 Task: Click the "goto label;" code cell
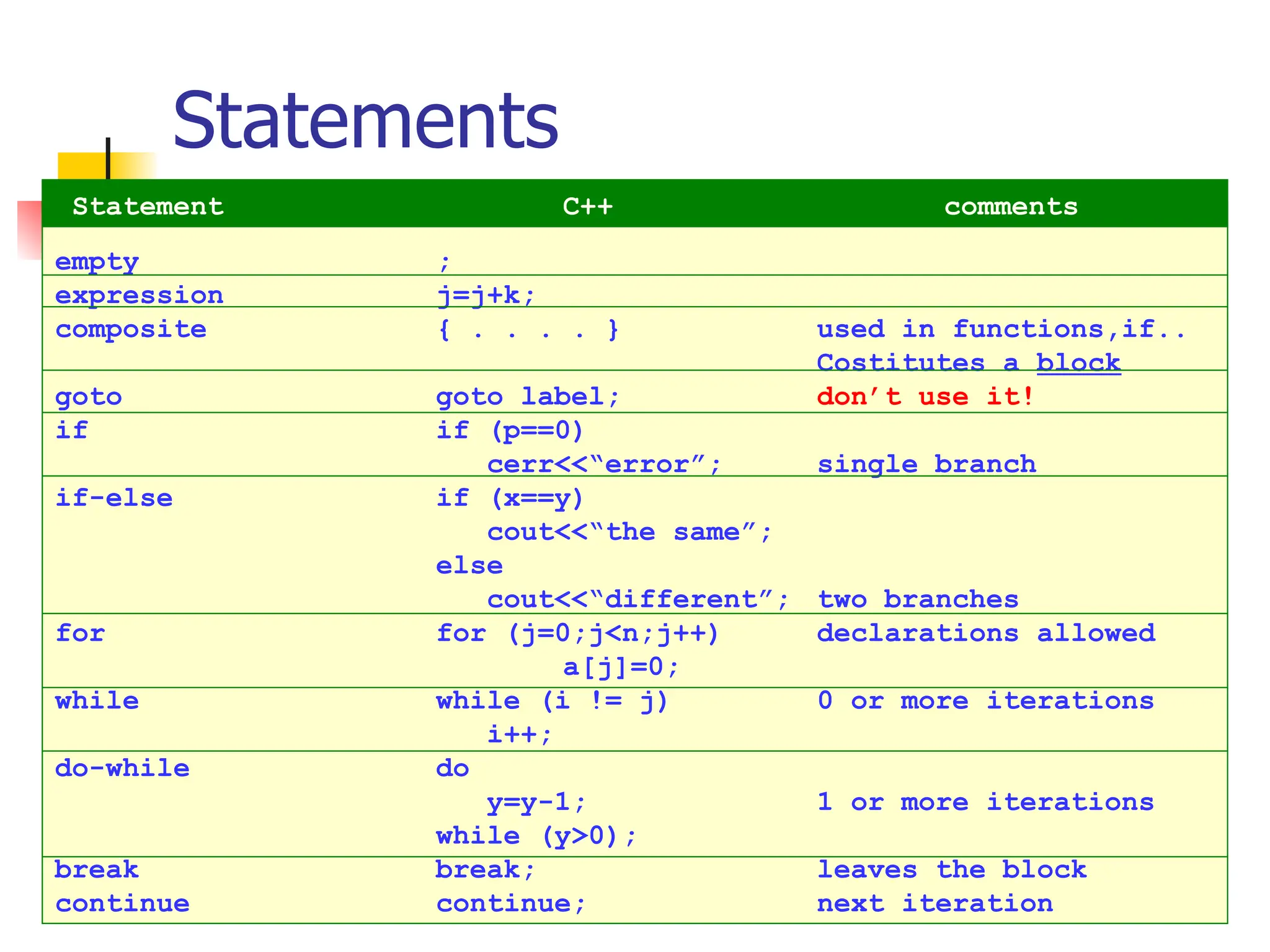click(528, 397)
